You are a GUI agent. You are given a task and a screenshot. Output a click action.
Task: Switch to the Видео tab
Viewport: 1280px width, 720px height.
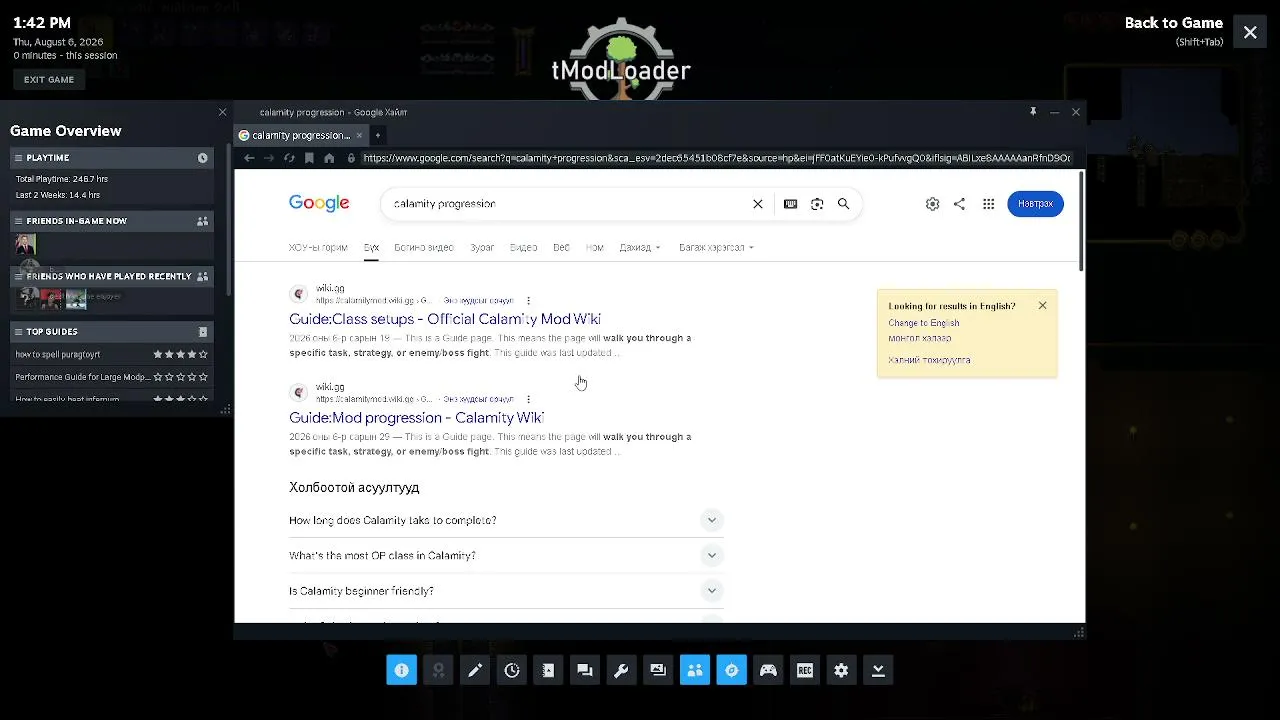[x=523, y=248]
